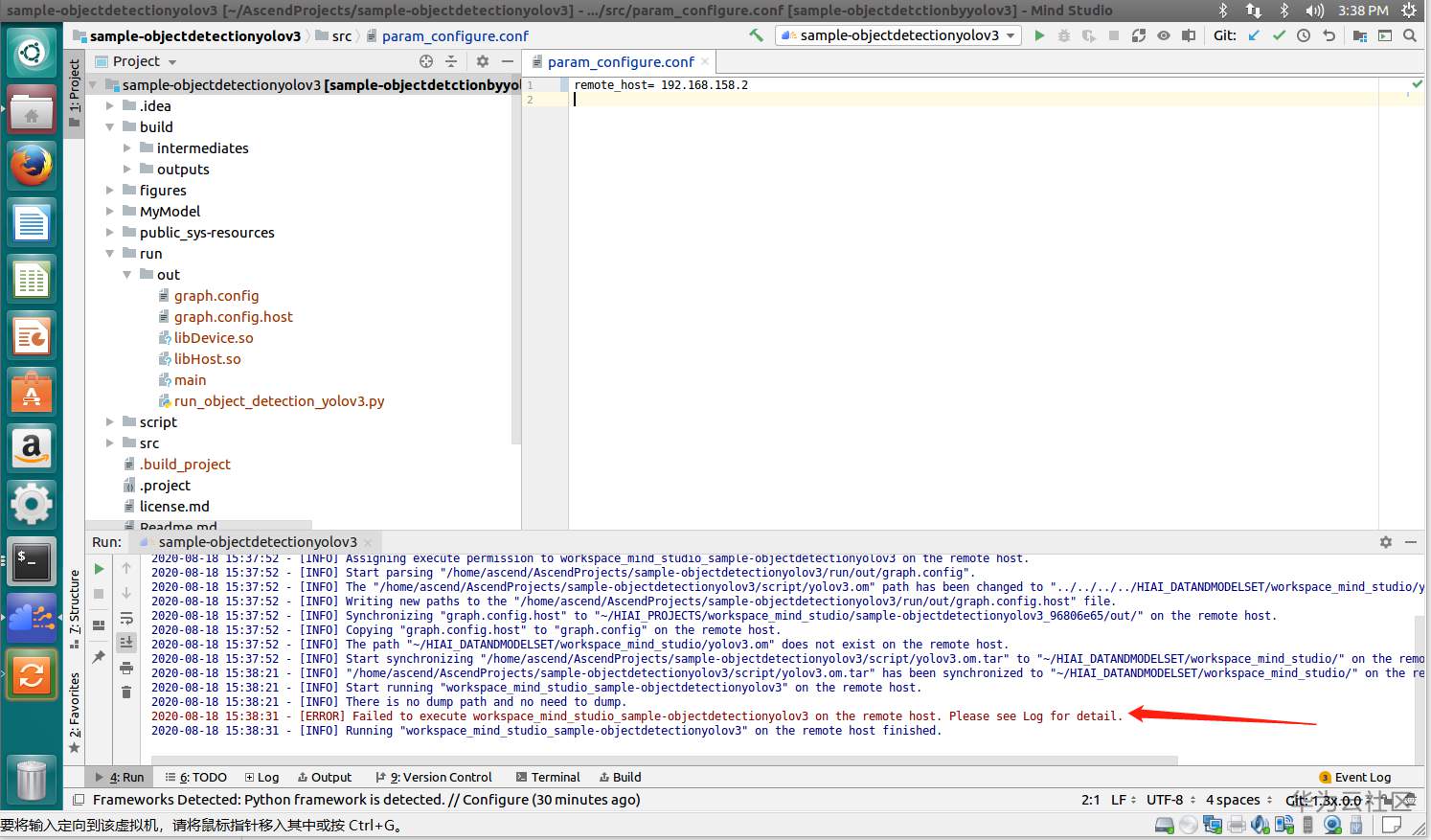Viewport: 1431px width, 840px height.
Task: Open the 9: Version Control tab
Action: (434, 778)
